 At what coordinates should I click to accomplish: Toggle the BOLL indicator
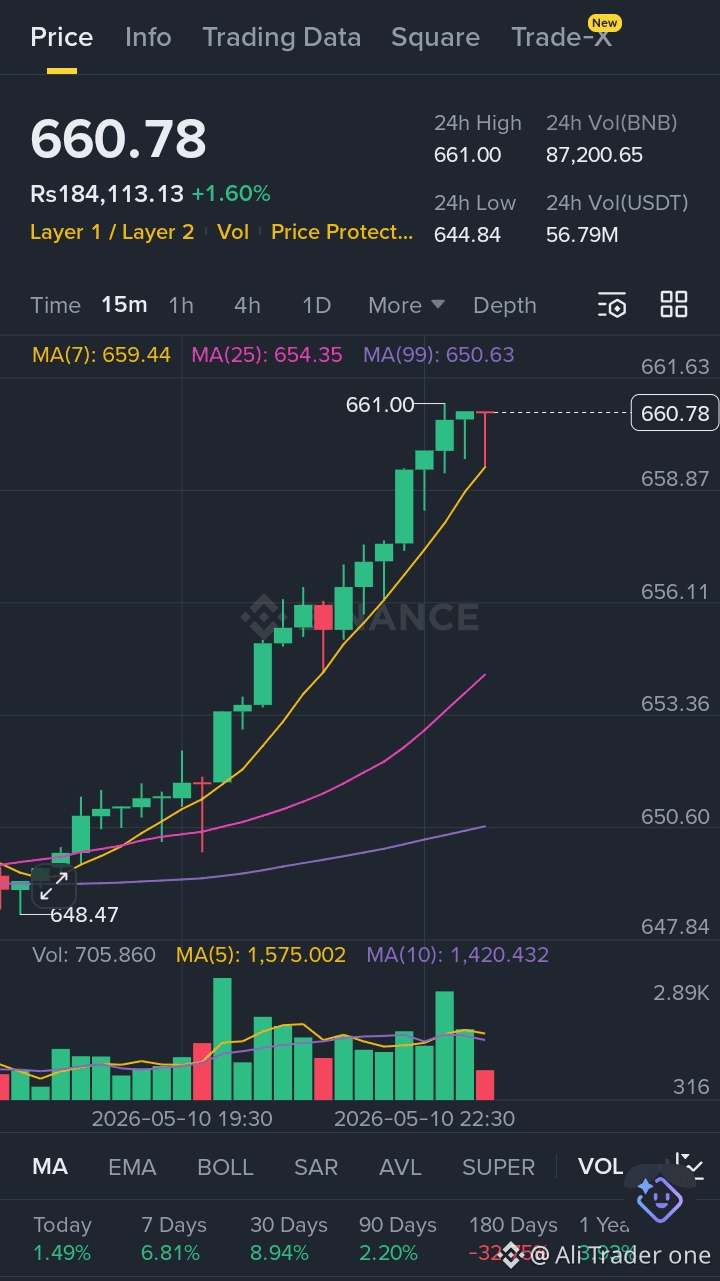coord(226,1167)
